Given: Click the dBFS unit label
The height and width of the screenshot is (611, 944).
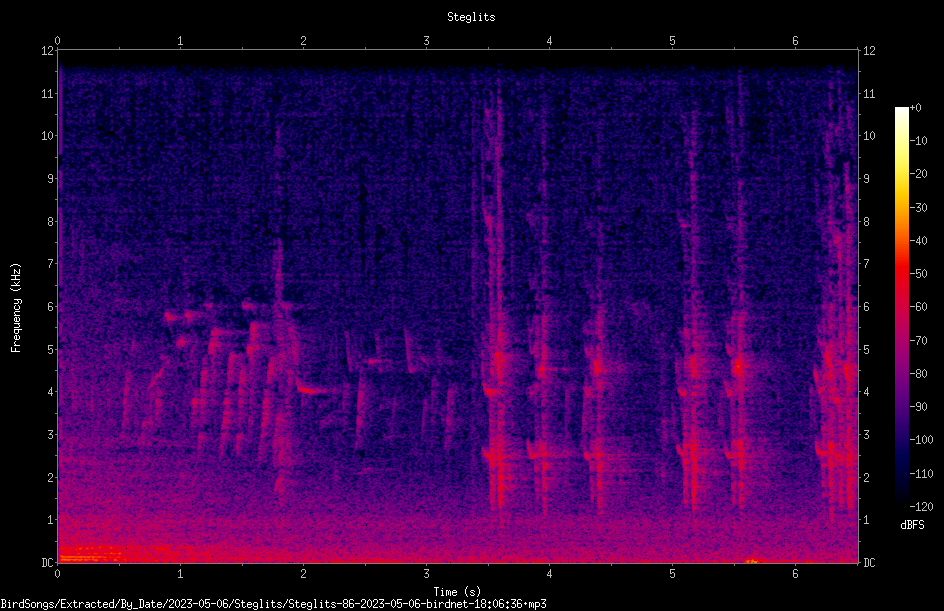Looking at the screenshot, I should 912,525.
